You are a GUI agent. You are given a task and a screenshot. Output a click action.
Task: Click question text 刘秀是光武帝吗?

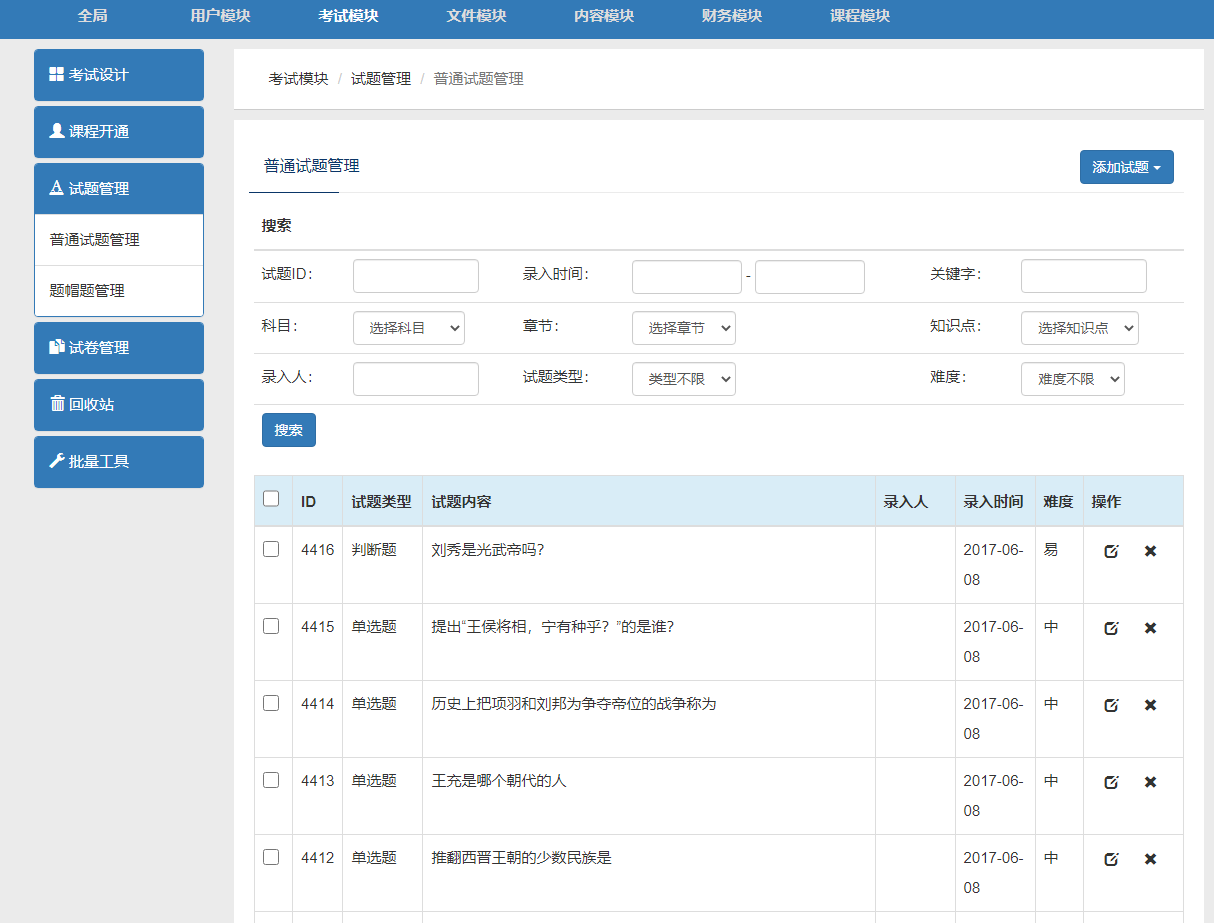(488, 550)
